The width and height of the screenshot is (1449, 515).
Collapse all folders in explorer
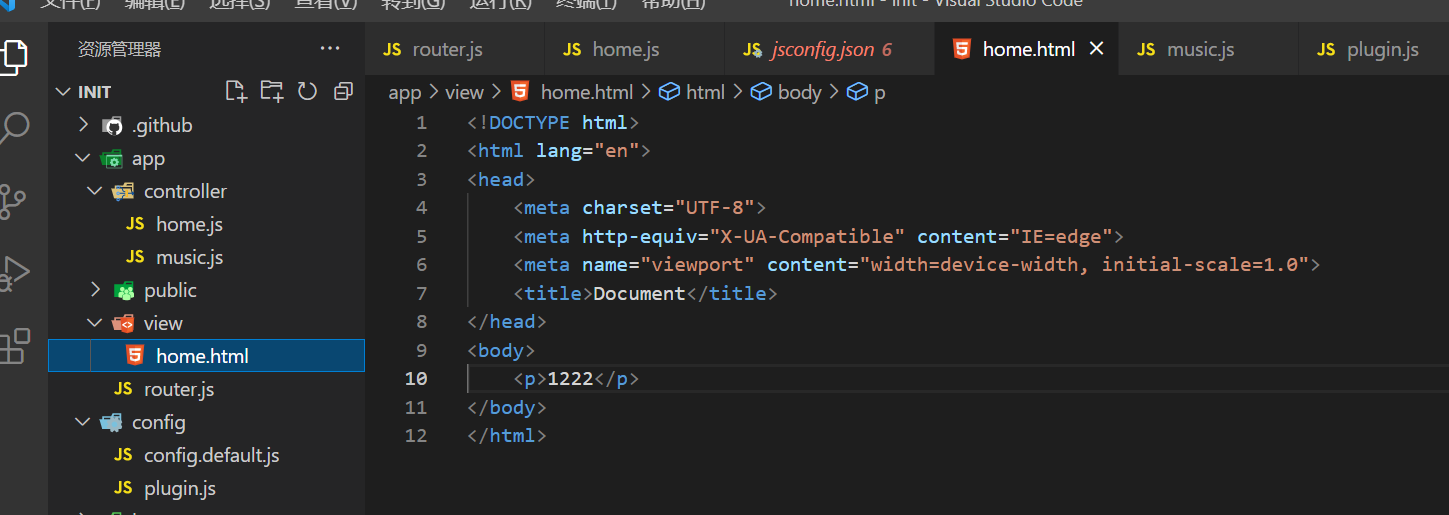[x=343, y=91]
